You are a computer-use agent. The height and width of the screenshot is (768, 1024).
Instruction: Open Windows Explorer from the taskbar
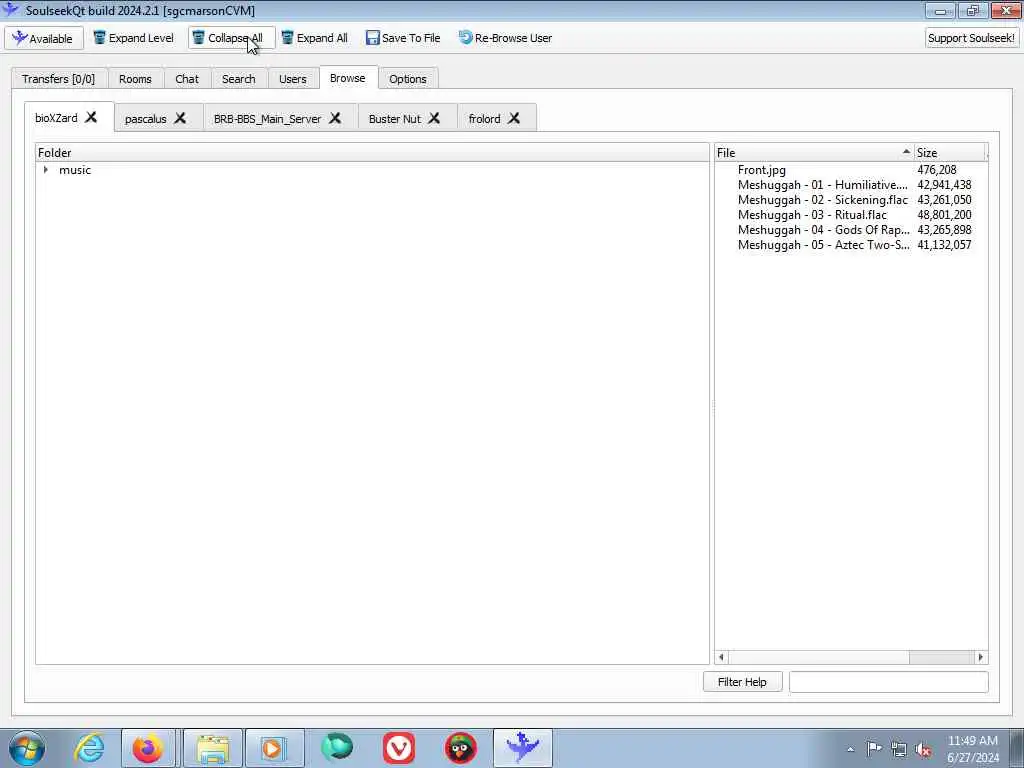213,748
